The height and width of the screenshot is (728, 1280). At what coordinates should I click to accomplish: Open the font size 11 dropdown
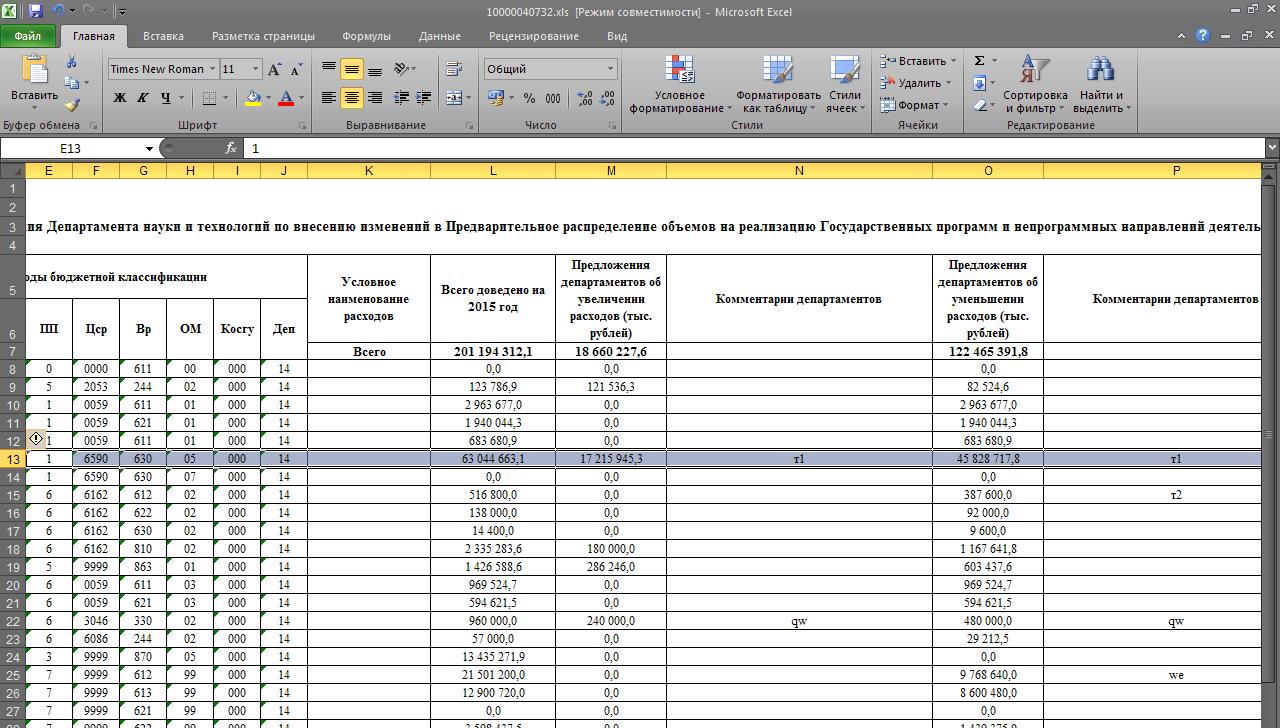[x=255, y=69]
